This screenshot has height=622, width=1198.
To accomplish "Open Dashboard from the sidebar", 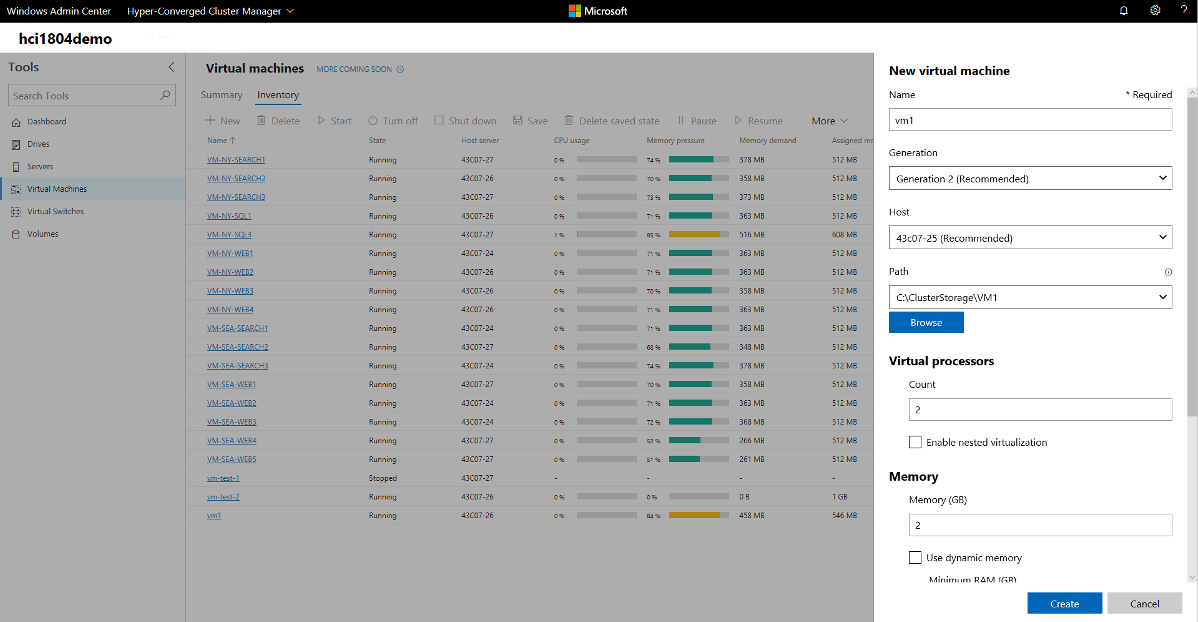I will (46, 122).
